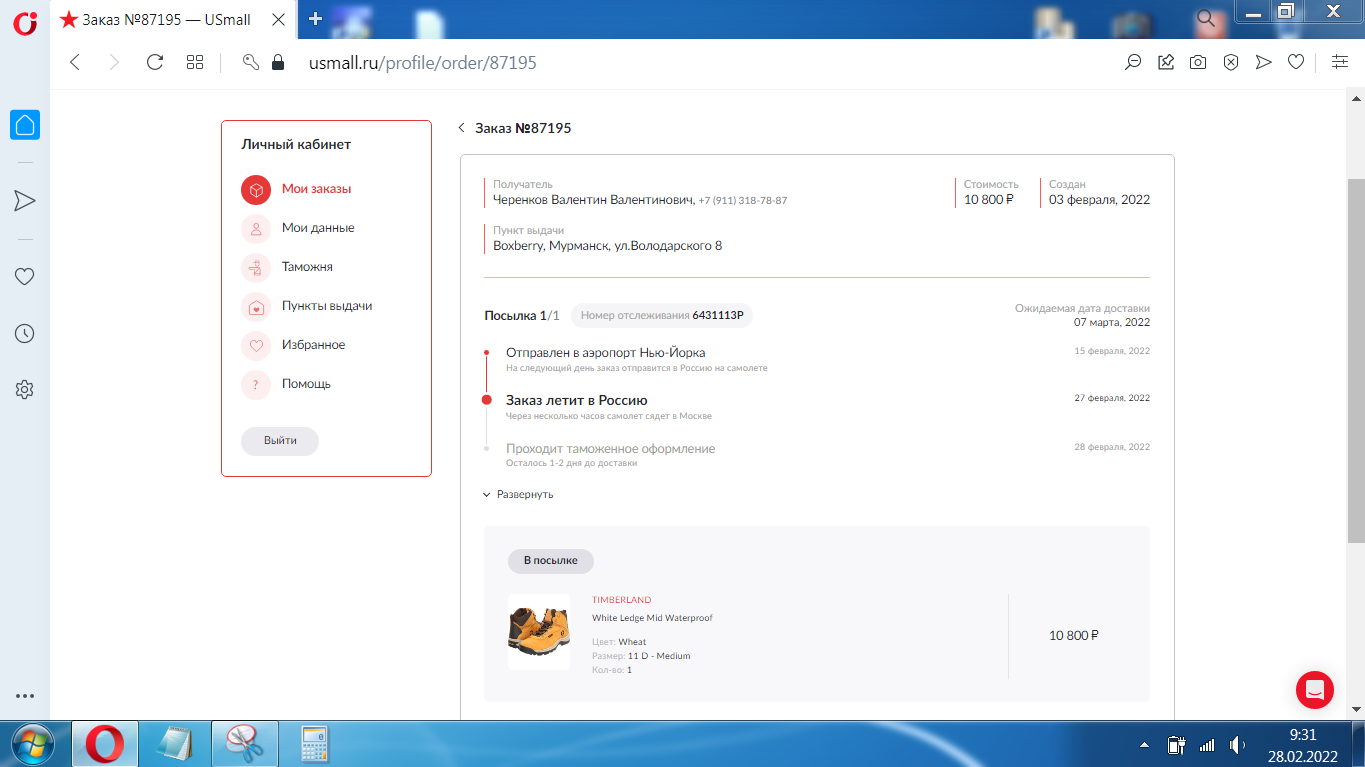Select Мои заказы menu item
This screenshot has width=1365, height=767.
[x=316, y=189]
